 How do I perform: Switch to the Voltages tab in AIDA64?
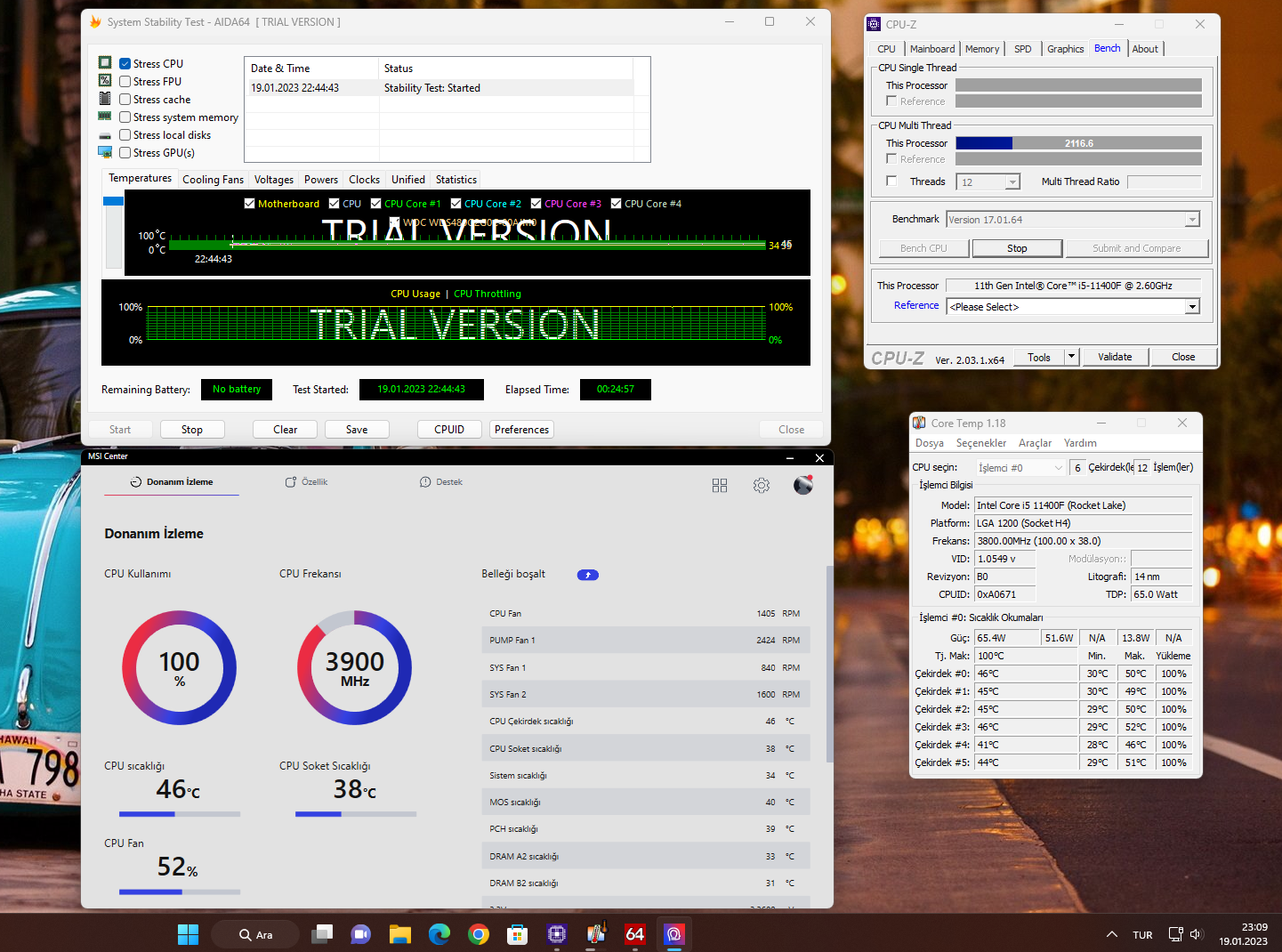point(274,180)
